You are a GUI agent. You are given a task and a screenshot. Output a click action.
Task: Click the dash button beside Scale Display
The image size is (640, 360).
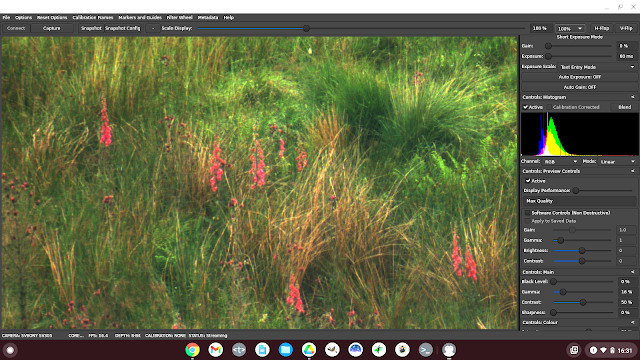click(x=153, y=28)
